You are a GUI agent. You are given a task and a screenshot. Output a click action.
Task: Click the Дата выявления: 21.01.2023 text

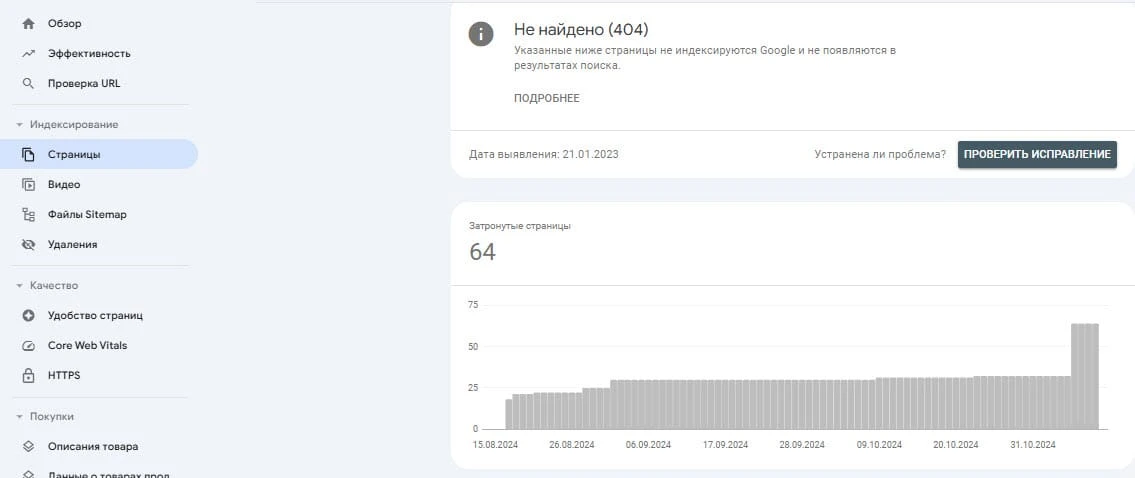[544, 154]
